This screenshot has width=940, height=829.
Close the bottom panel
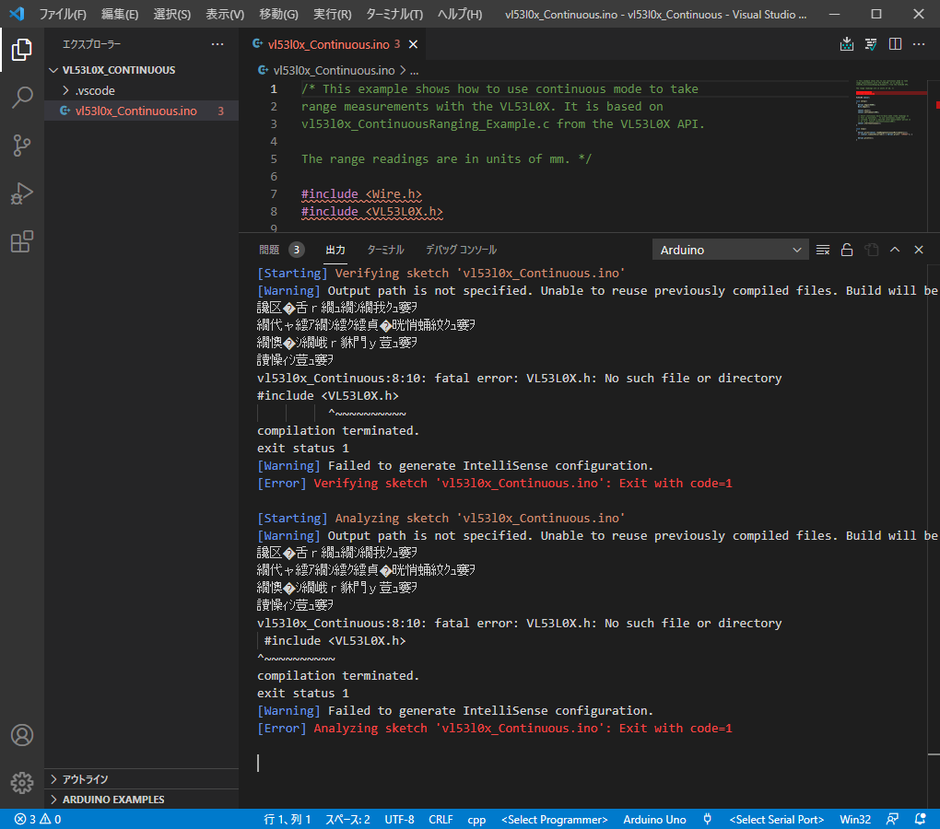[918, 250]
